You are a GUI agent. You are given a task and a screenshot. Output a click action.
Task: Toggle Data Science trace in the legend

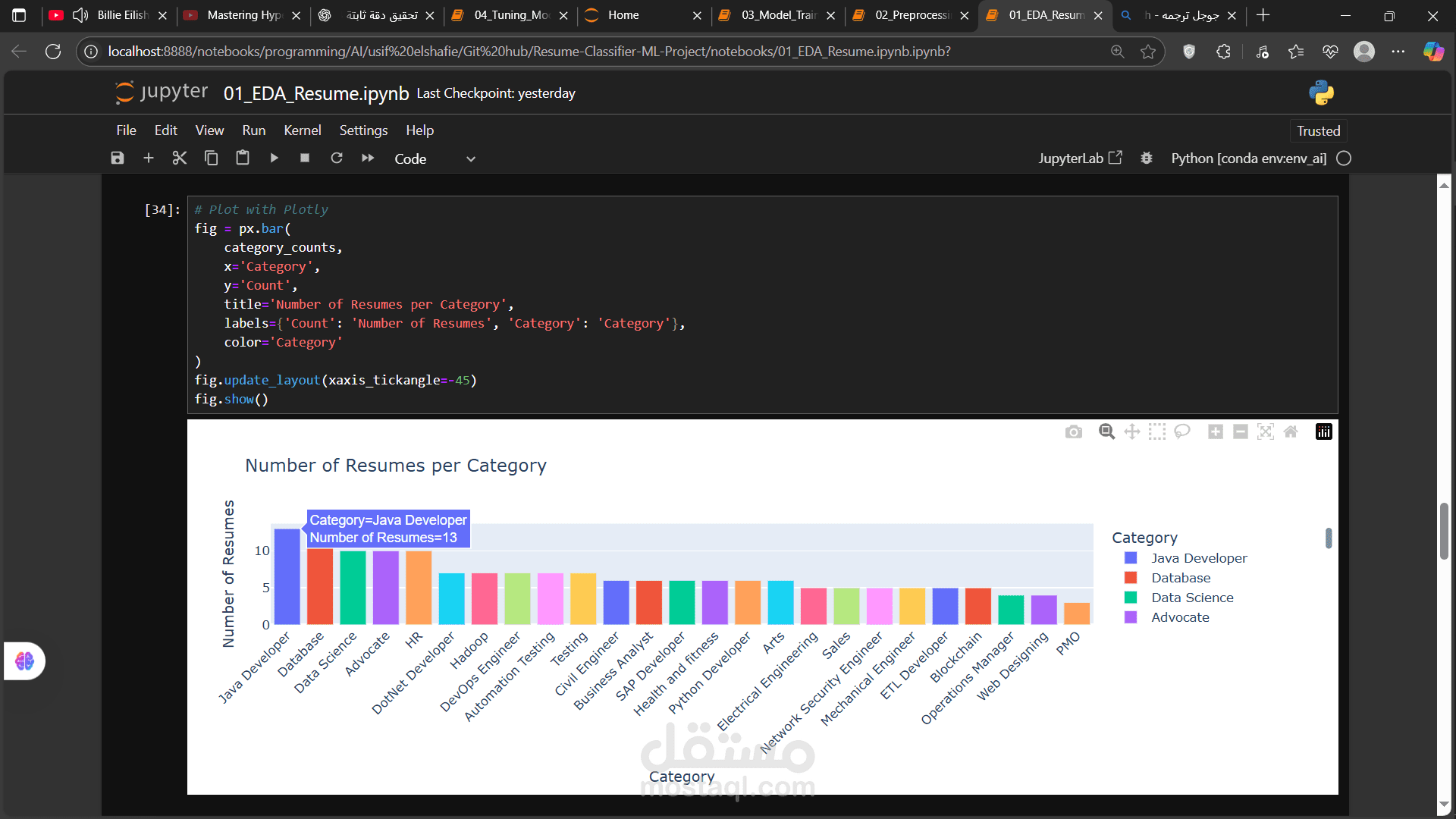pos(1192,598)
